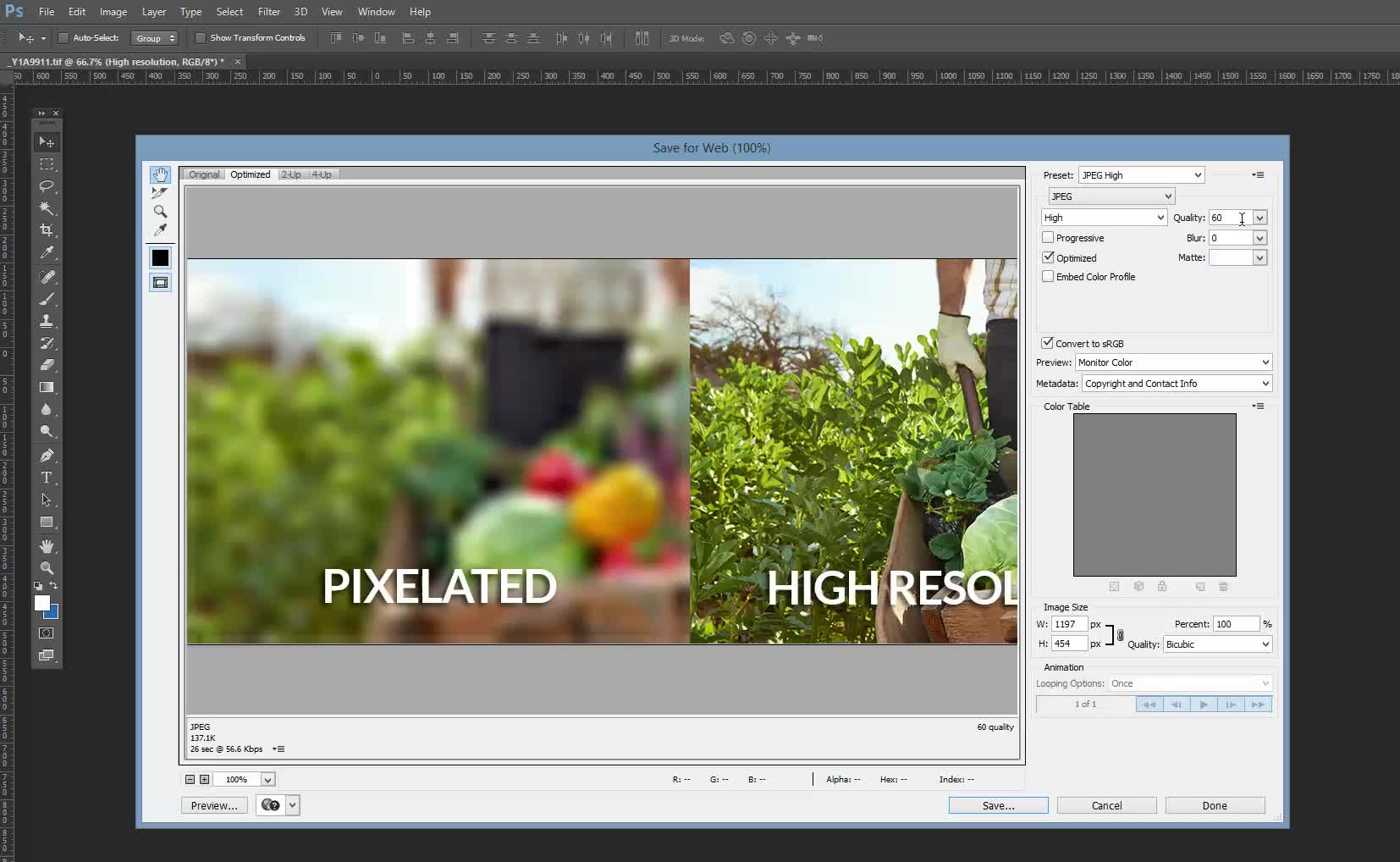Click the lock color icon in Color Table

1163,587
